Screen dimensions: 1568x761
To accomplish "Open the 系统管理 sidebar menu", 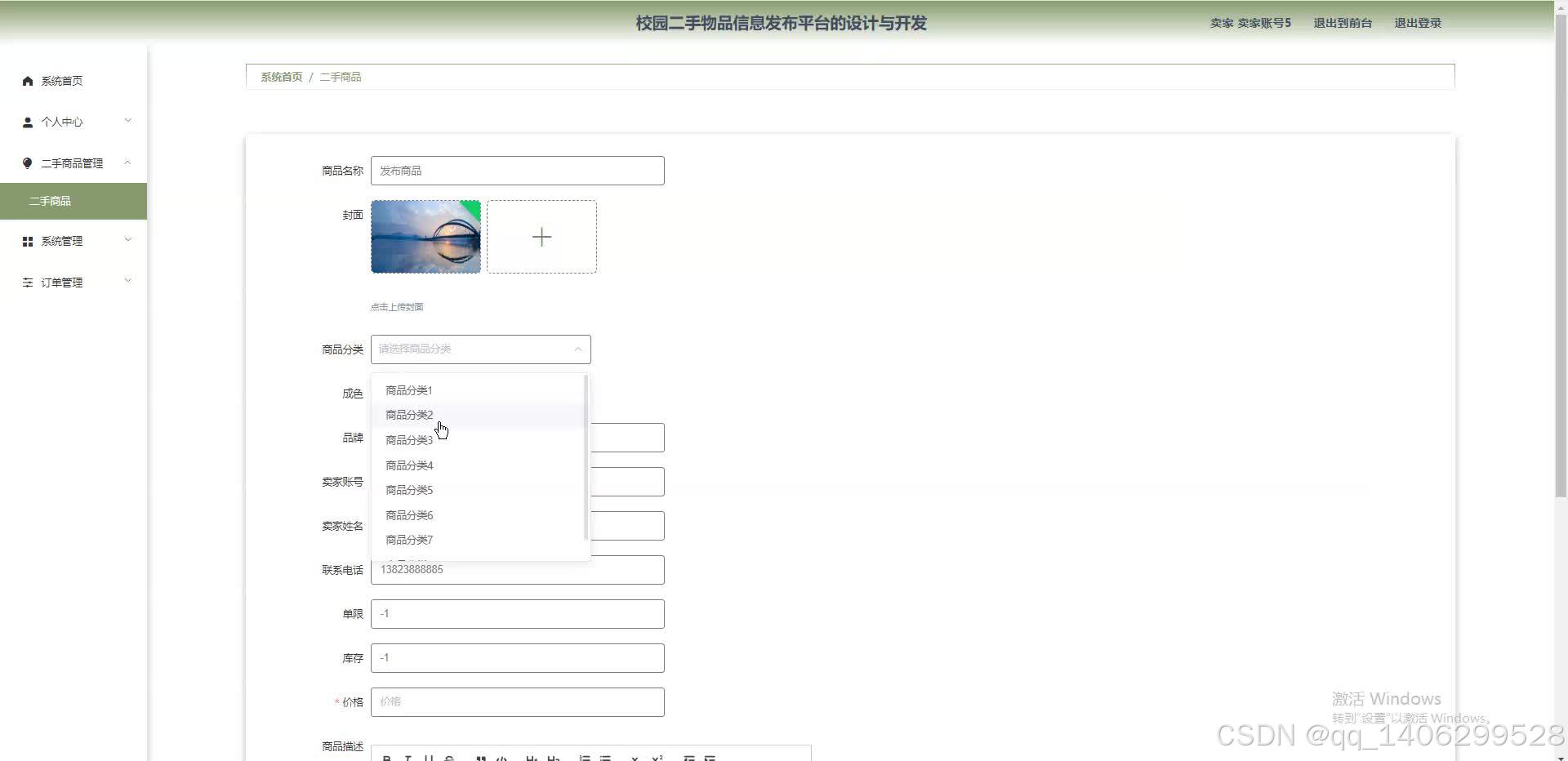I will click(73, 242).
